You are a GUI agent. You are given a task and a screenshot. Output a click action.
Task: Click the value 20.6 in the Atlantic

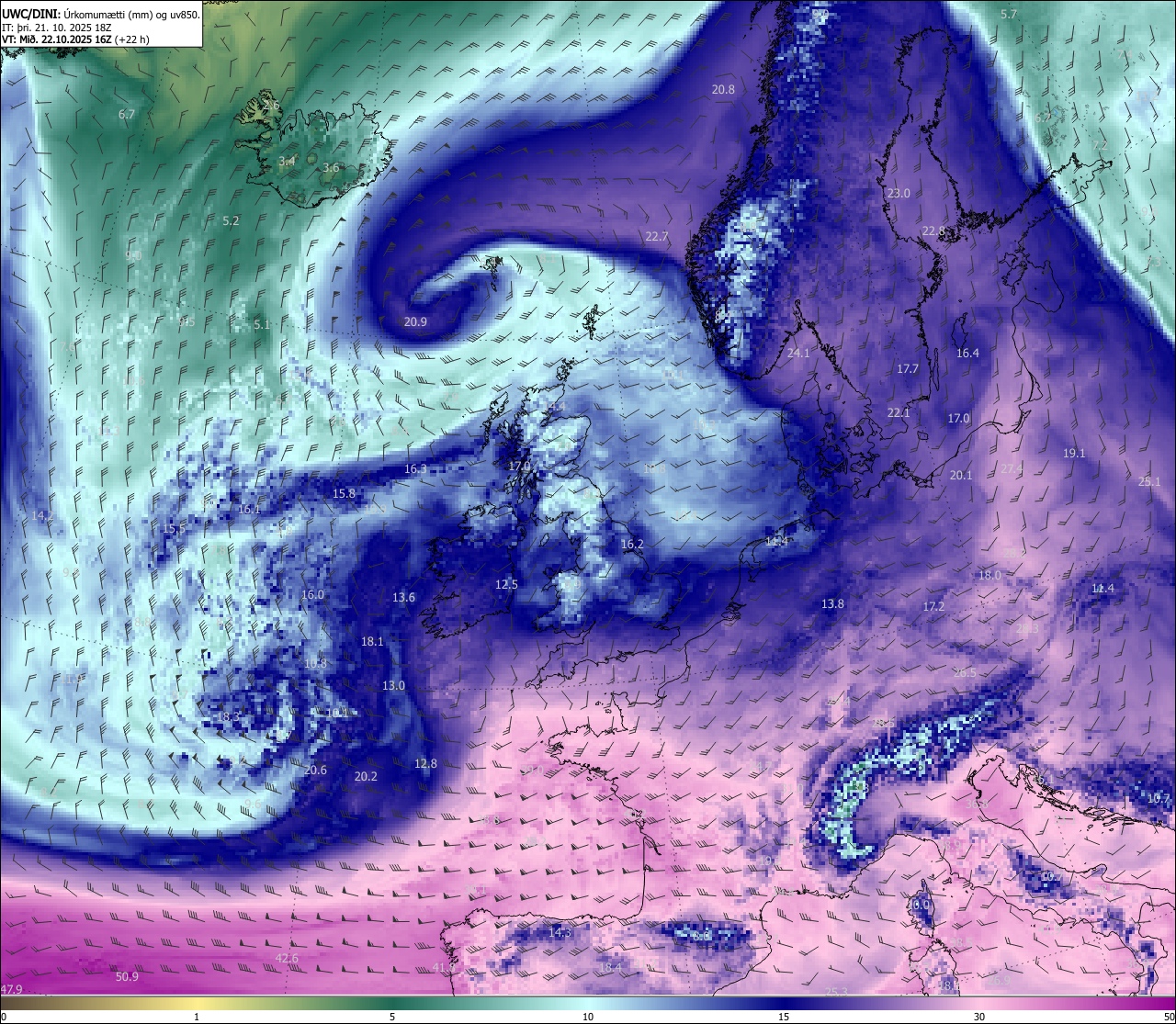coord(315,771)
